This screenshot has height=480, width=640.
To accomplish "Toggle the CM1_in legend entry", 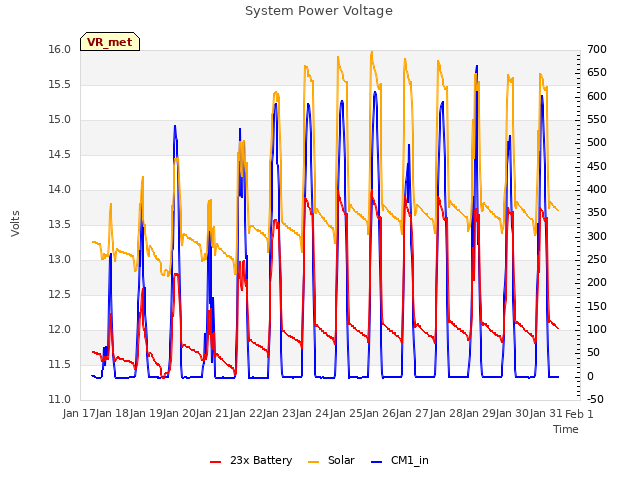I will pyautogui.click(x=400, y=460).
